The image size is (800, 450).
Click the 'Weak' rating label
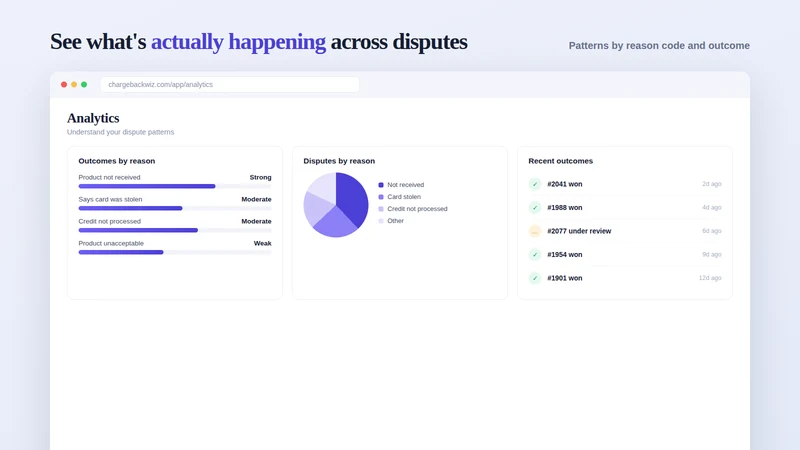[x=262, y=243]
